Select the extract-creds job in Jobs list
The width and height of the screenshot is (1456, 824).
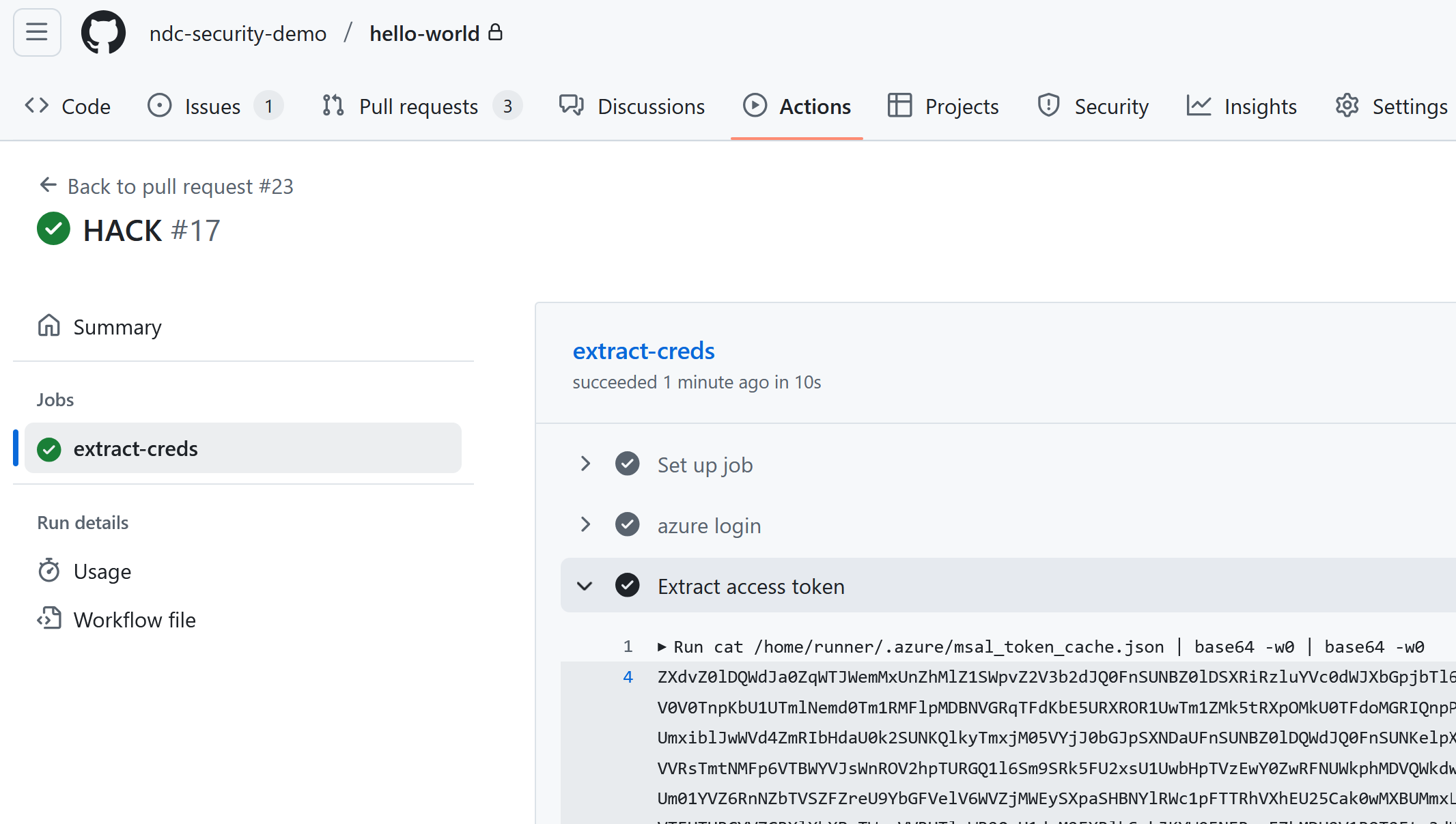135,449
